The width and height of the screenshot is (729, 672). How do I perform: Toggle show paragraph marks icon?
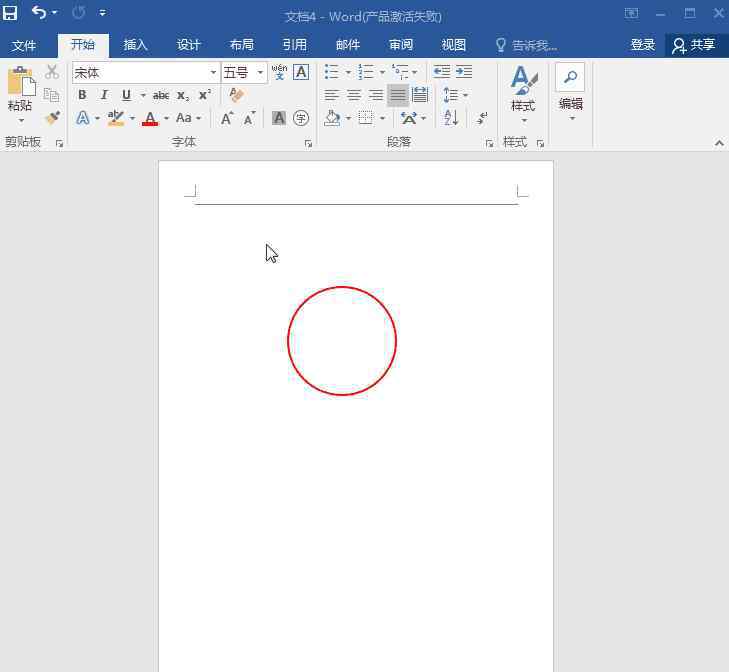click(482, 118)
